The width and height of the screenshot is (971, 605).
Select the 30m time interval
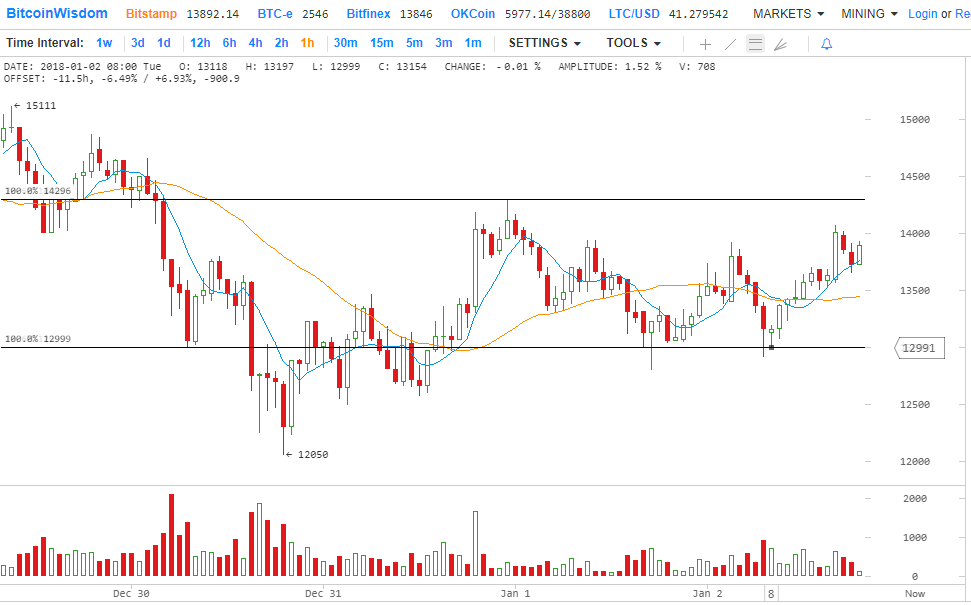point(345,43)
